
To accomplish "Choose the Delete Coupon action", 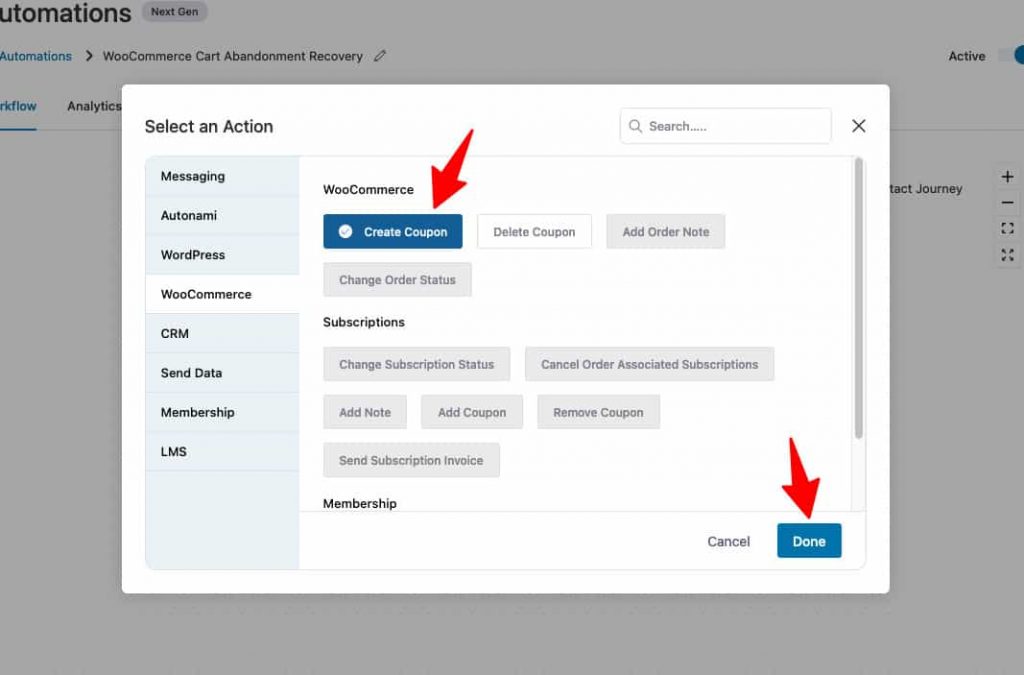I will tap(534, 232).
